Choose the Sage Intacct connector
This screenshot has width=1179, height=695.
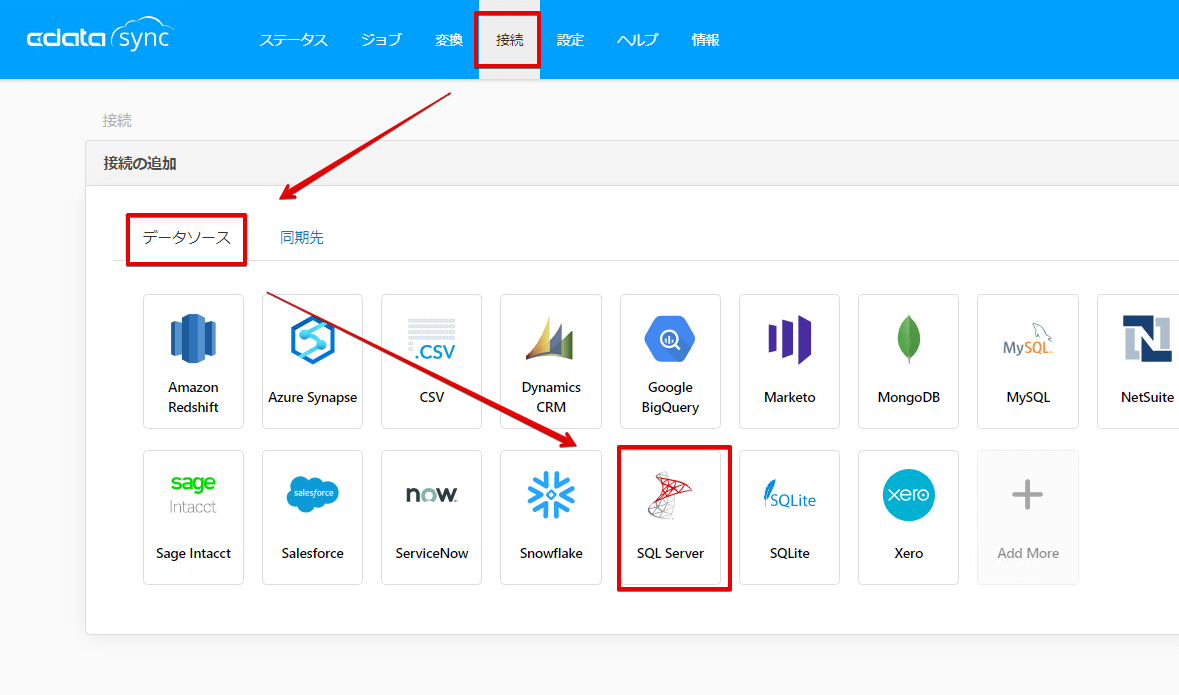pos(193,517)
